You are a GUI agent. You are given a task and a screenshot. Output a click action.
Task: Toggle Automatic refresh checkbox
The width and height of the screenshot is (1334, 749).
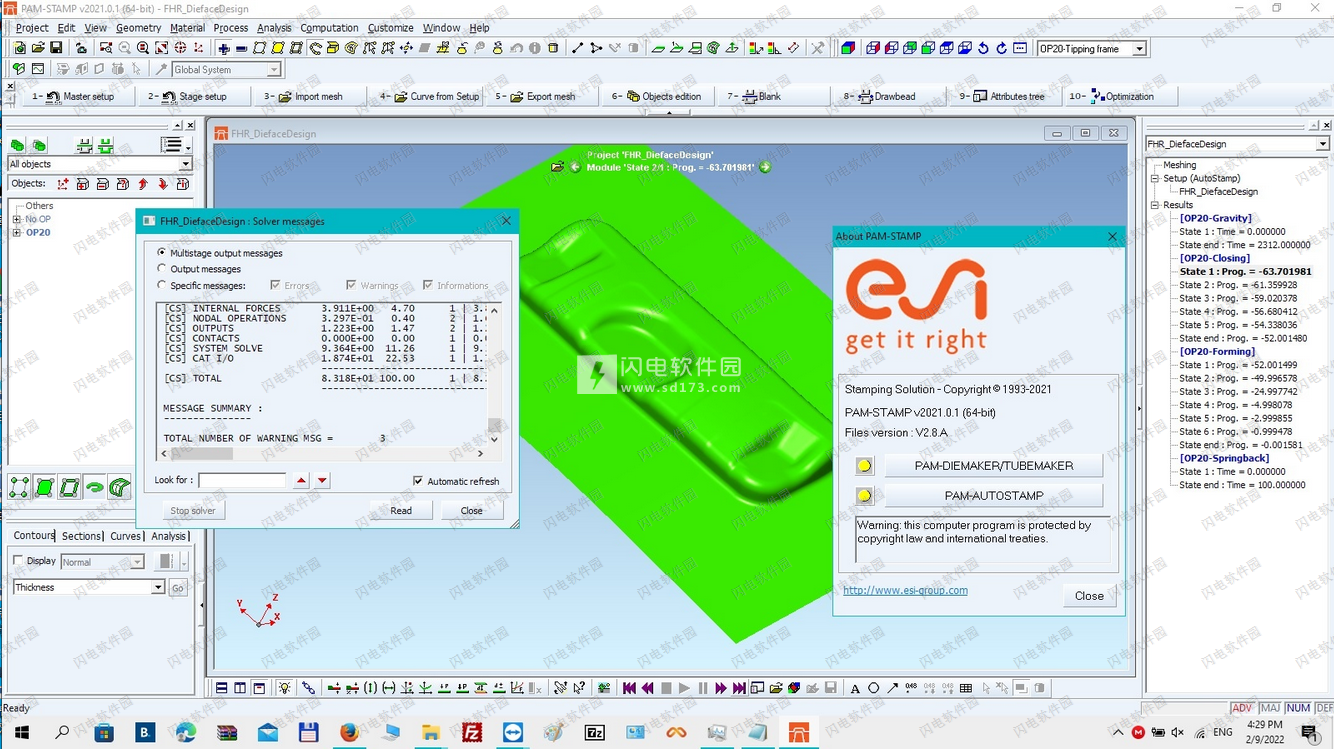[x=418, y=481]
